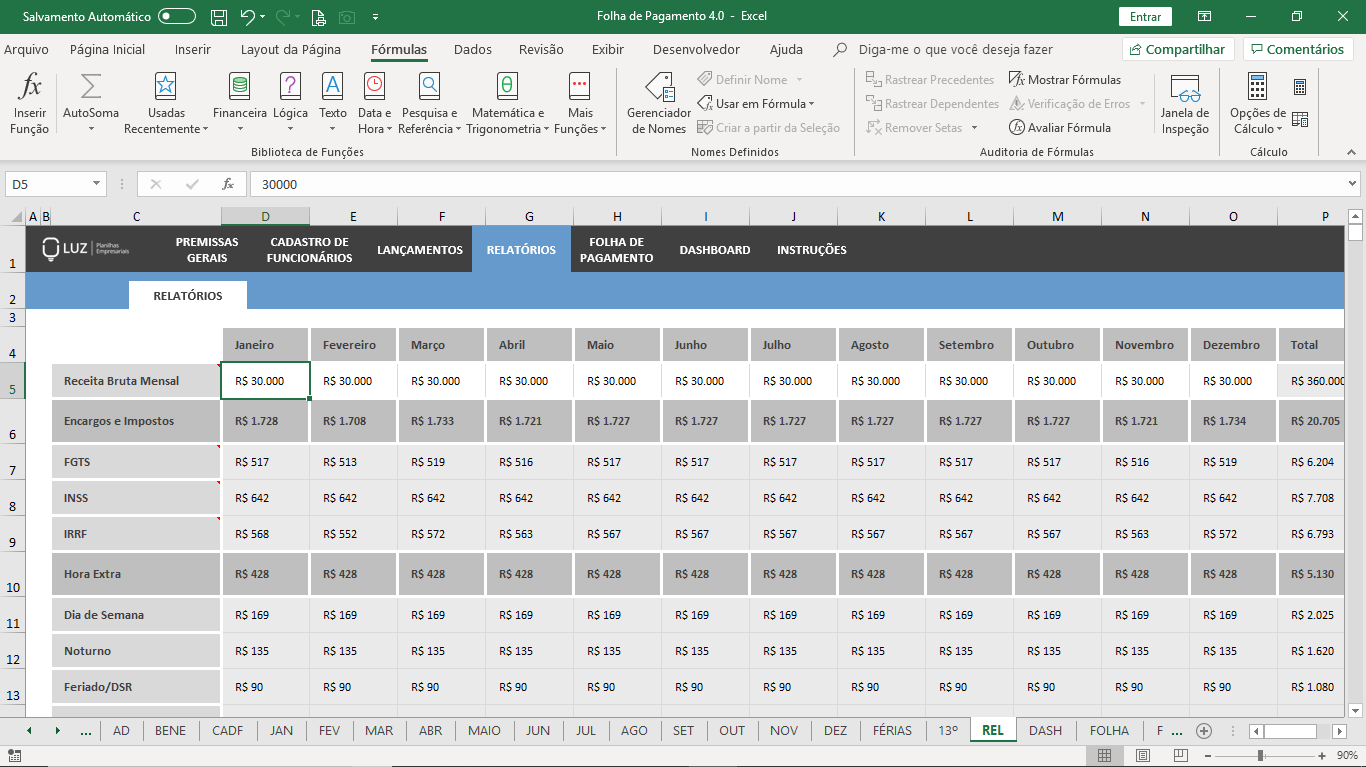Open the Dados ribbon tab
The height and width of the screenshot is (767, 1366).
pos(472,49)
